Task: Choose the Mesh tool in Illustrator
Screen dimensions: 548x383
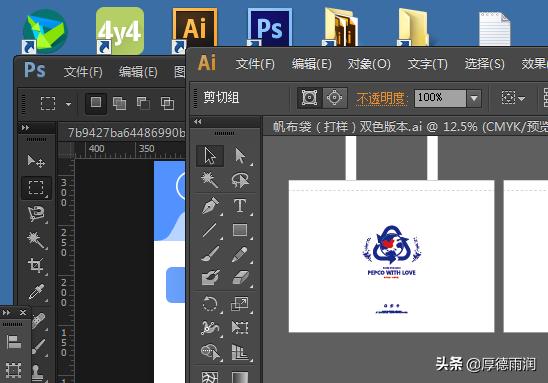Action: pos(210,377)
